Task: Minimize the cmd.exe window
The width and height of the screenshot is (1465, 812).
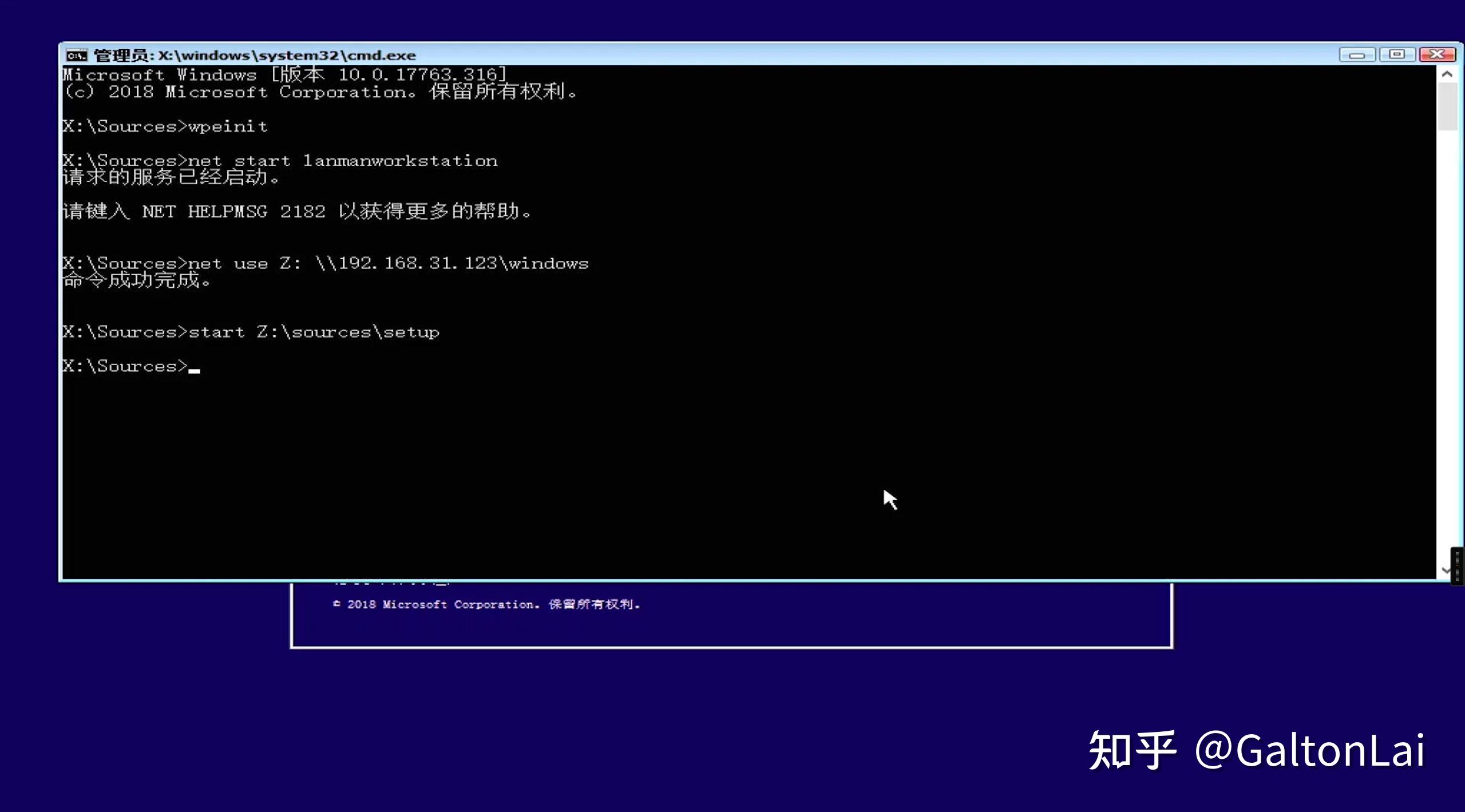Action: [x=1357, y=55]
